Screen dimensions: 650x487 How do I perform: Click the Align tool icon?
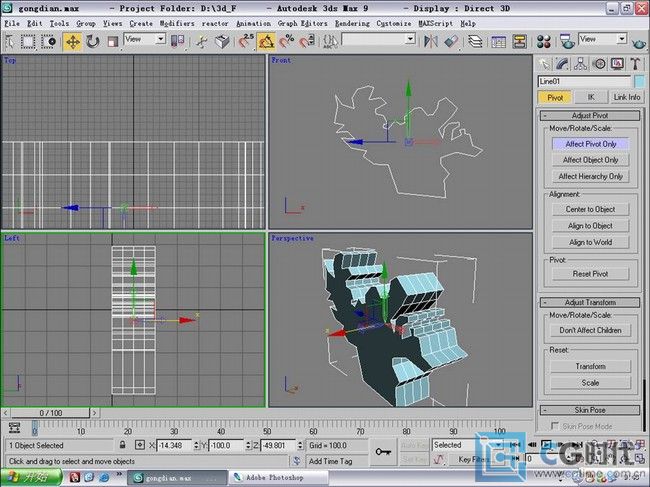click(451, 42)
